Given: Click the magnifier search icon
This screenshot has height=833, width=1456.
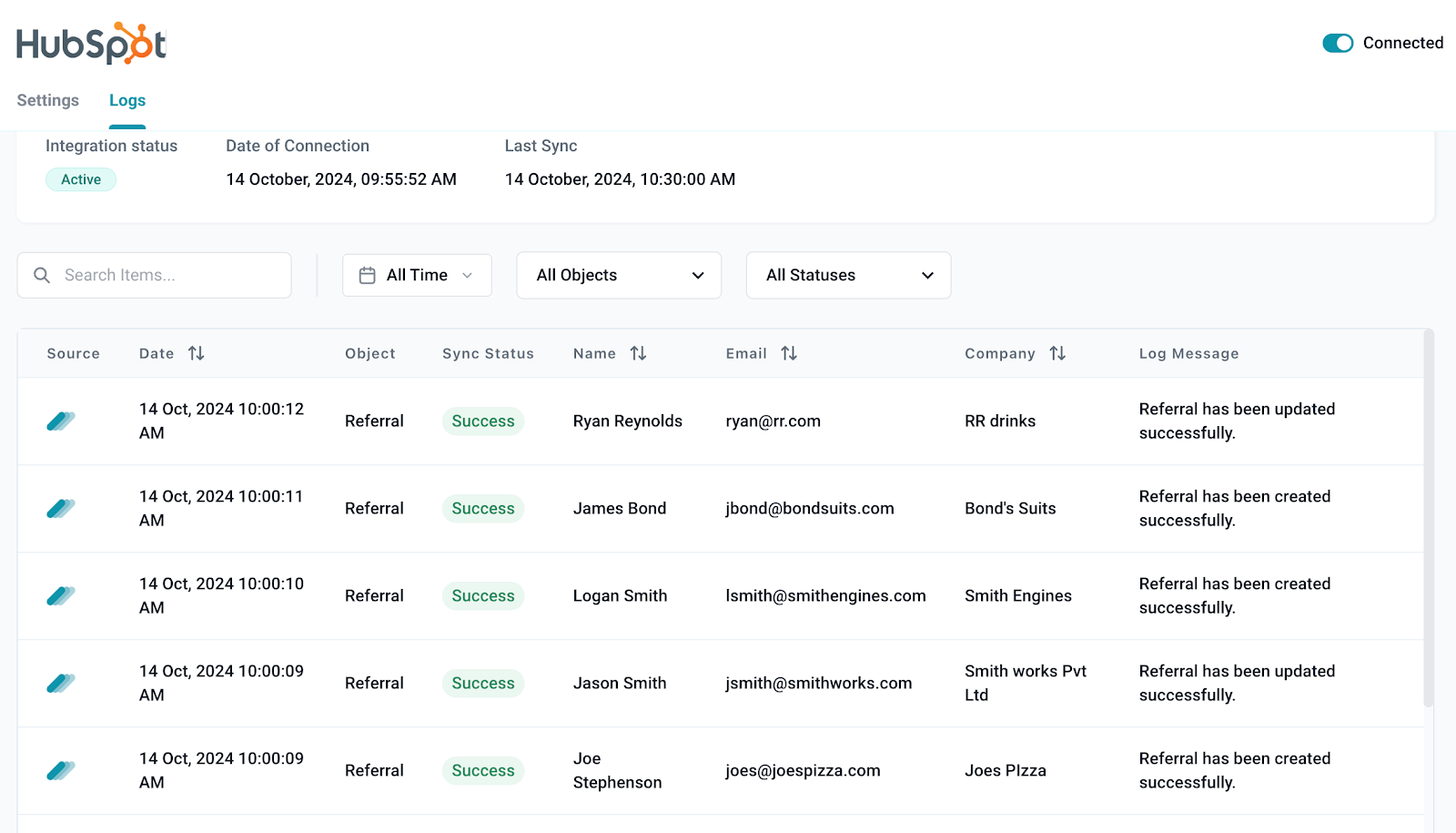Looking at the screenshot, I should [42, 275].
